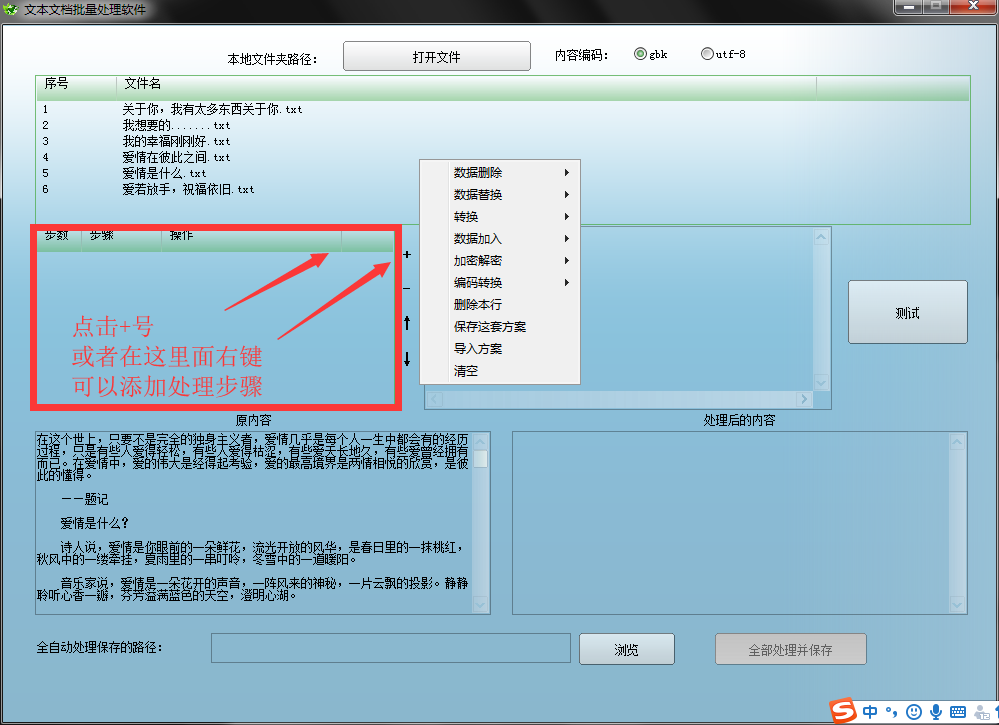The image size is (999, 725).
Task: Click the Sogou input method logo
Action: point(842,711)
